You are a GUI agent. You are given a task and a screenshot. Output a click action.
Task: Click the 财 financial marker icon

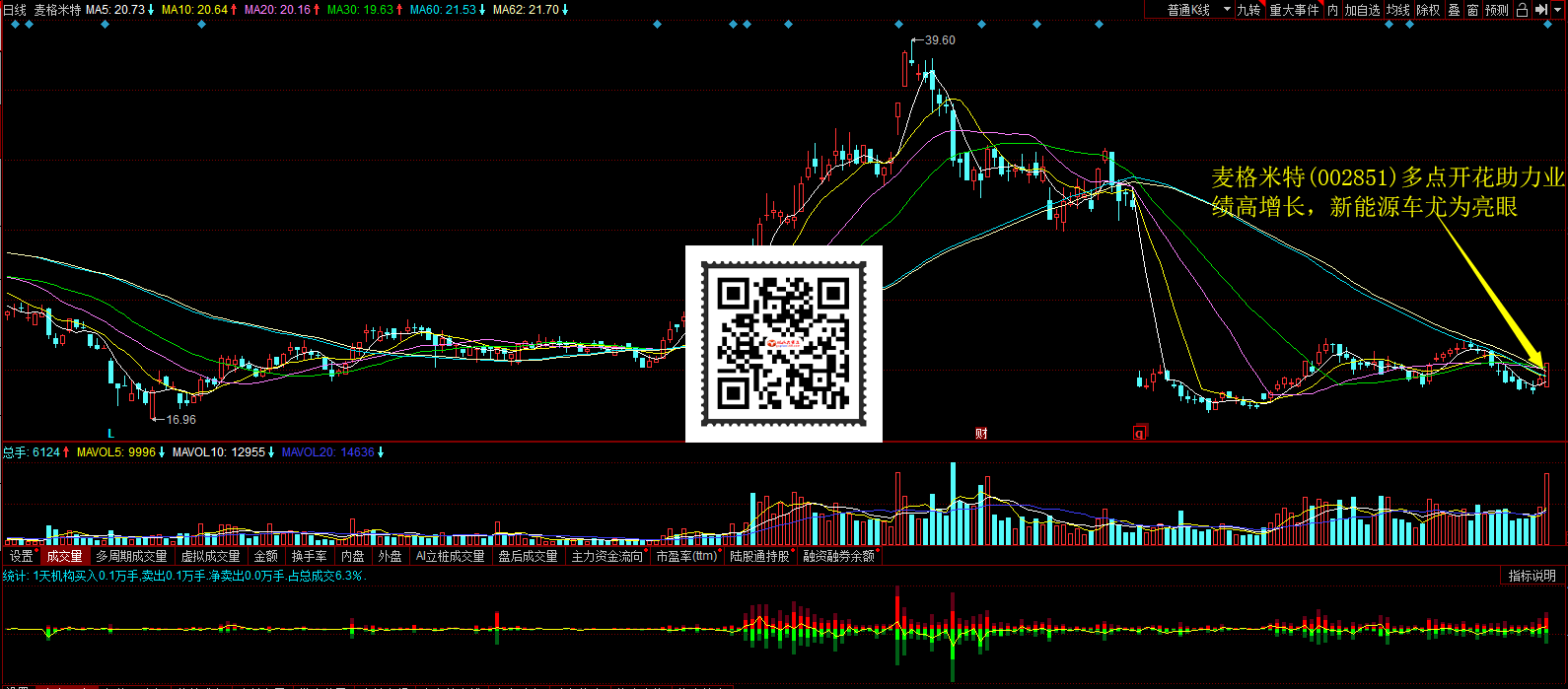[x=981, y=434]
